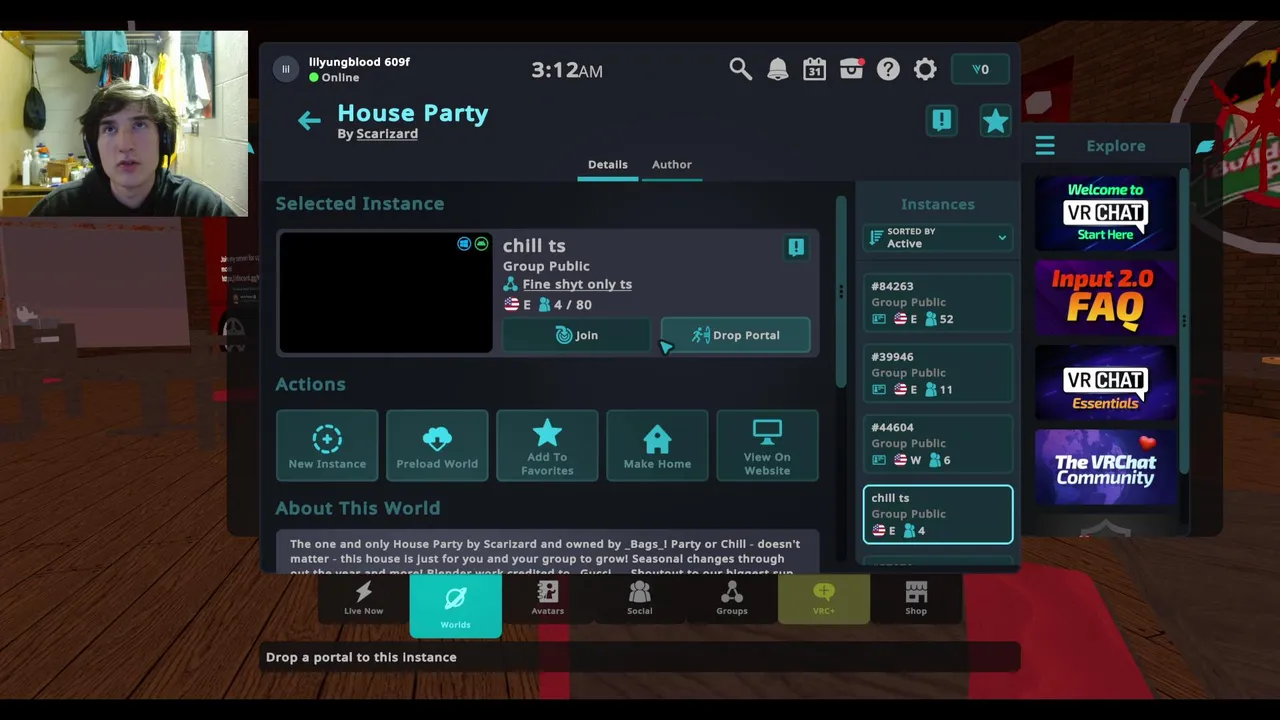Image resolution: width=1280 pixels, height=720 pixels.
Task: Click the 4 / 80 player count
Action: click(x=565, y=304)
